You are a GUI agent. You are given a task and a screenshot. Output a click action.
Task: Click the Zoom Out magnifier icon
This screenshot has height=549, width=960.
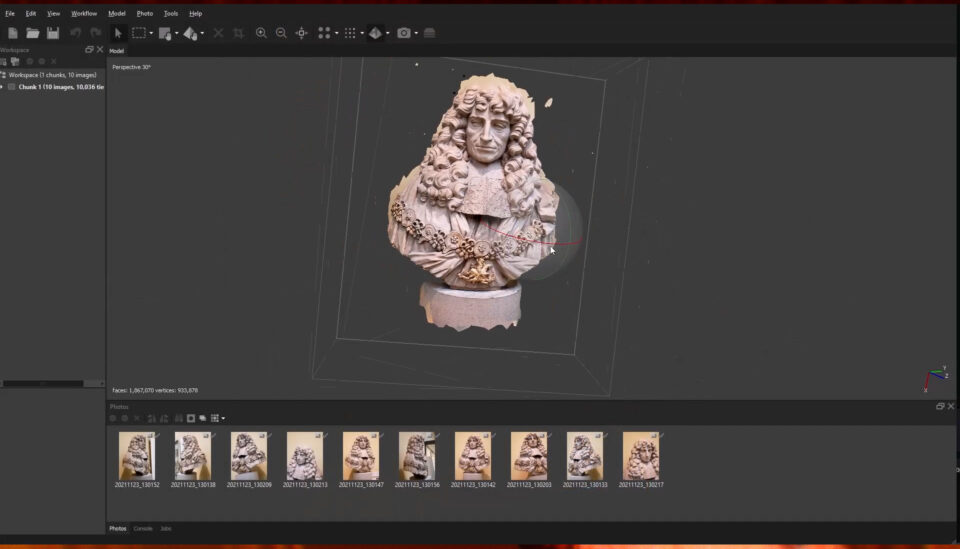pyautogui.click(x=281, y=33)
